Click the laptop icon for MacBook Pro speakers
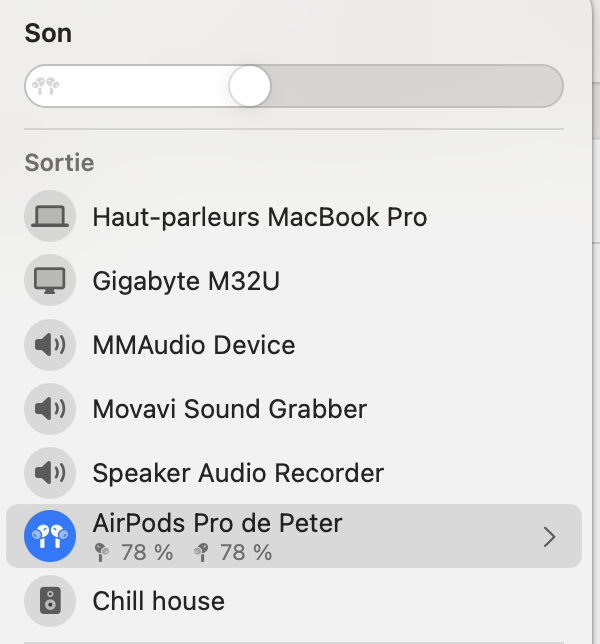This screenshot has height=644, width=600. [50, 217]
